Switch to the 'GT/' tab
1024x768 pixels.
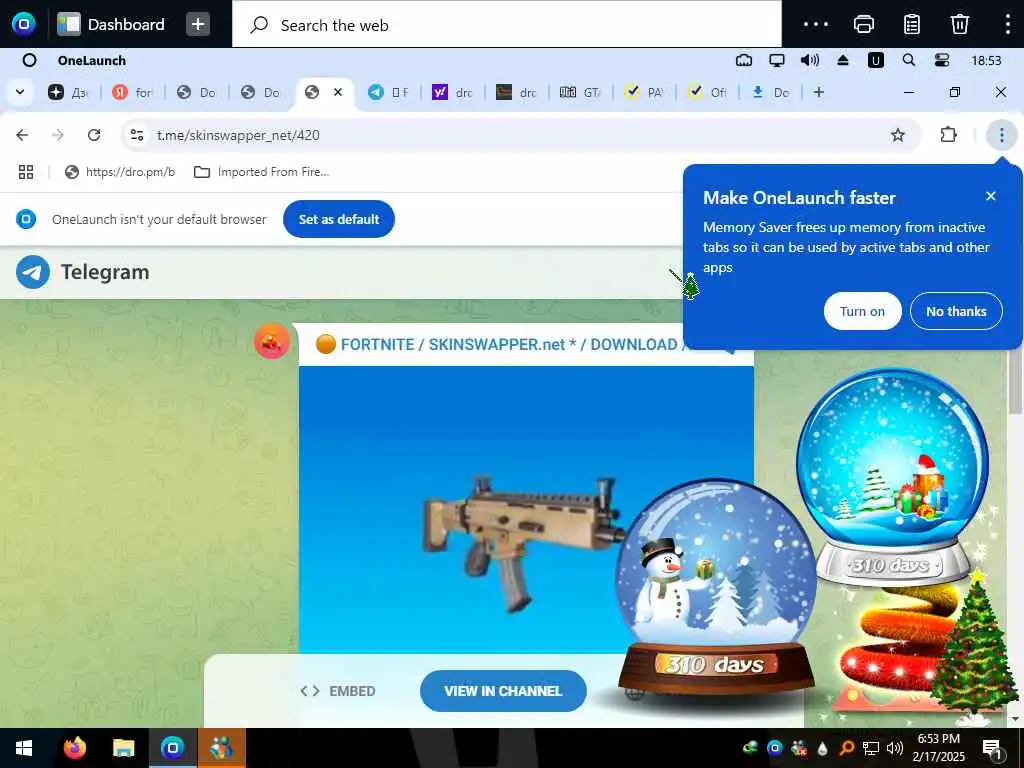pos(581,93)
